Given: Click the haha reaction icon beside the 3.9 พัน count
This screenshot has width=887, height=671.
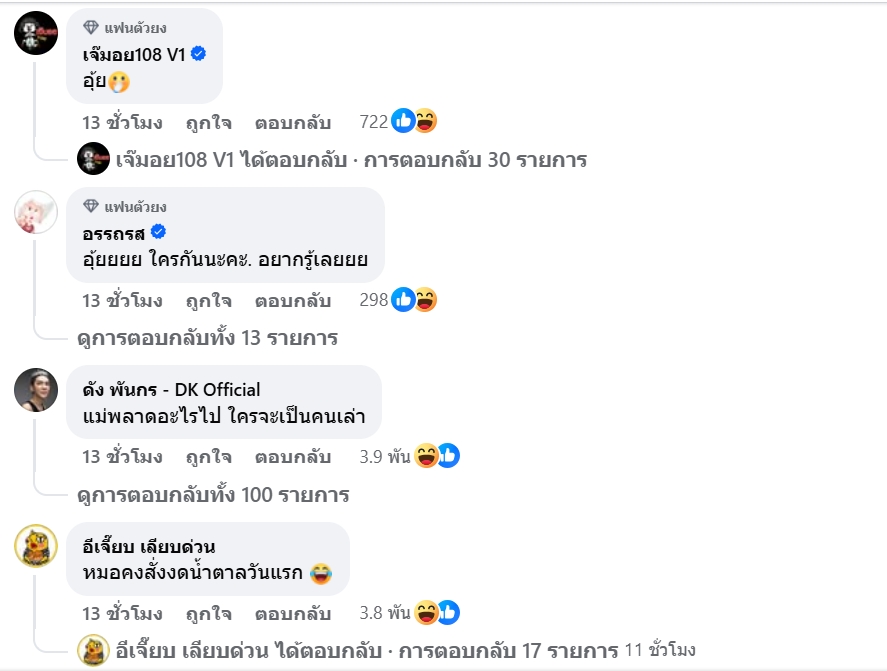Looking at the screenshot, I should click(x=424, y=455).
